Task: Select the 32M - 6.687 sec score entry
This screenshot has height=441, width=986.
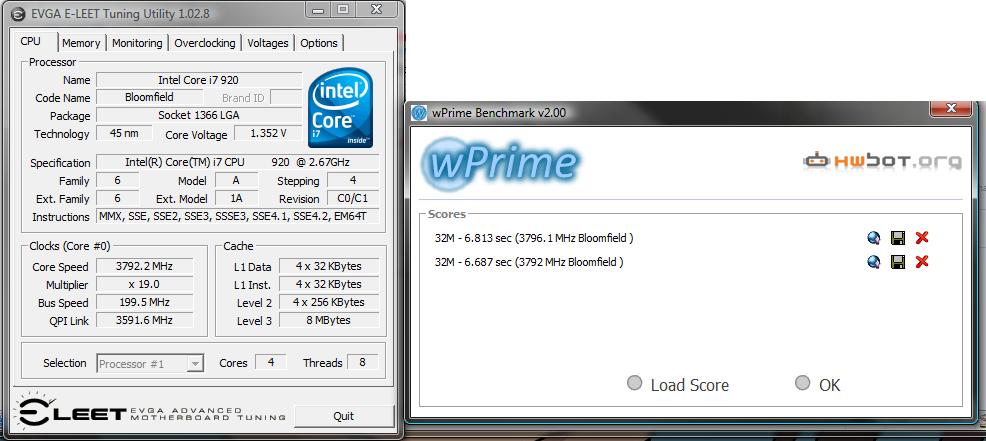Action: [x=529, y=262]
